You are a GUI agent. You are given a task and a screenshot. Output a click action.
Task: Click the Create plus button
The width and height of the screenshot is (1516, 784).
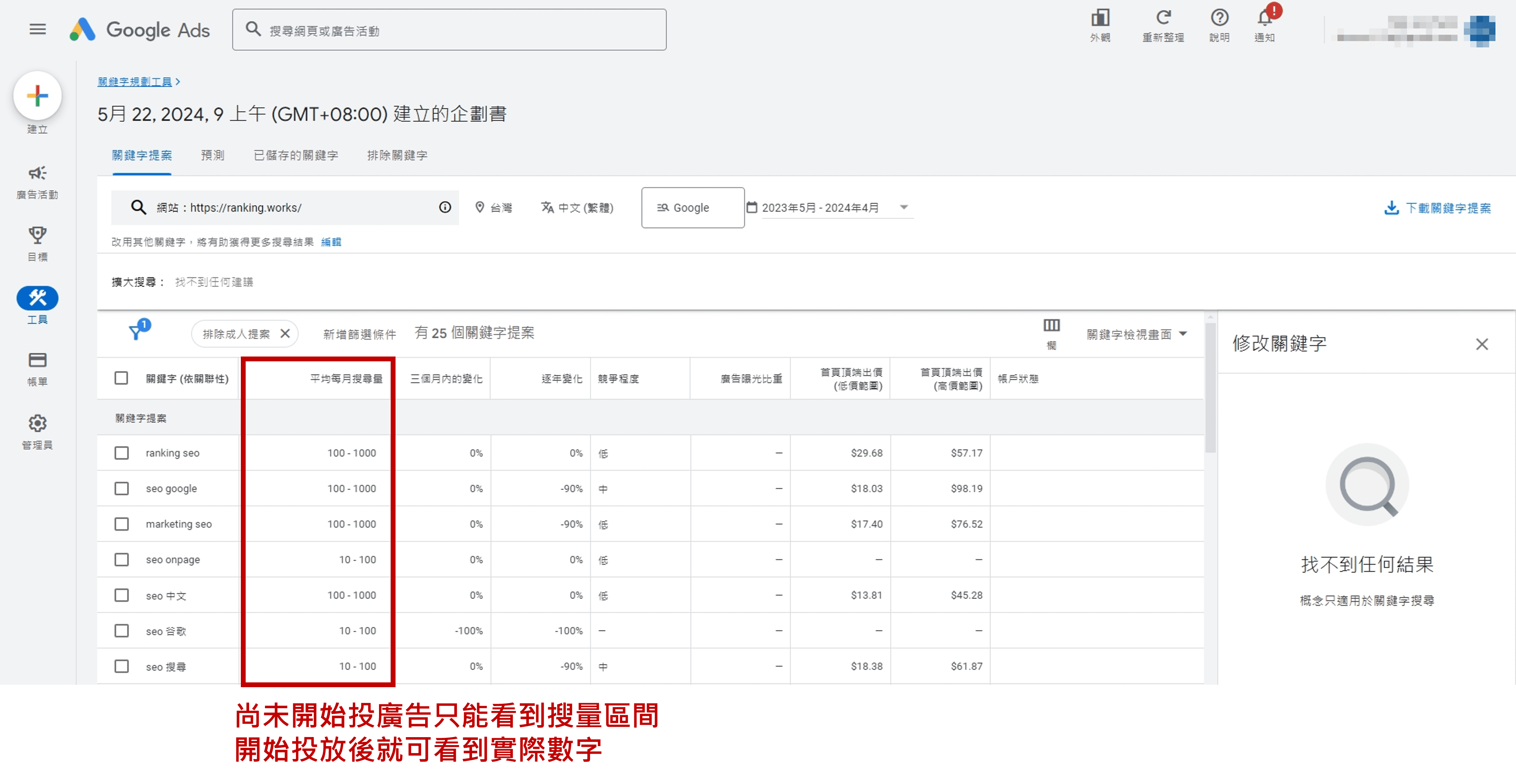pyautogui.click(x=37, y=96)
